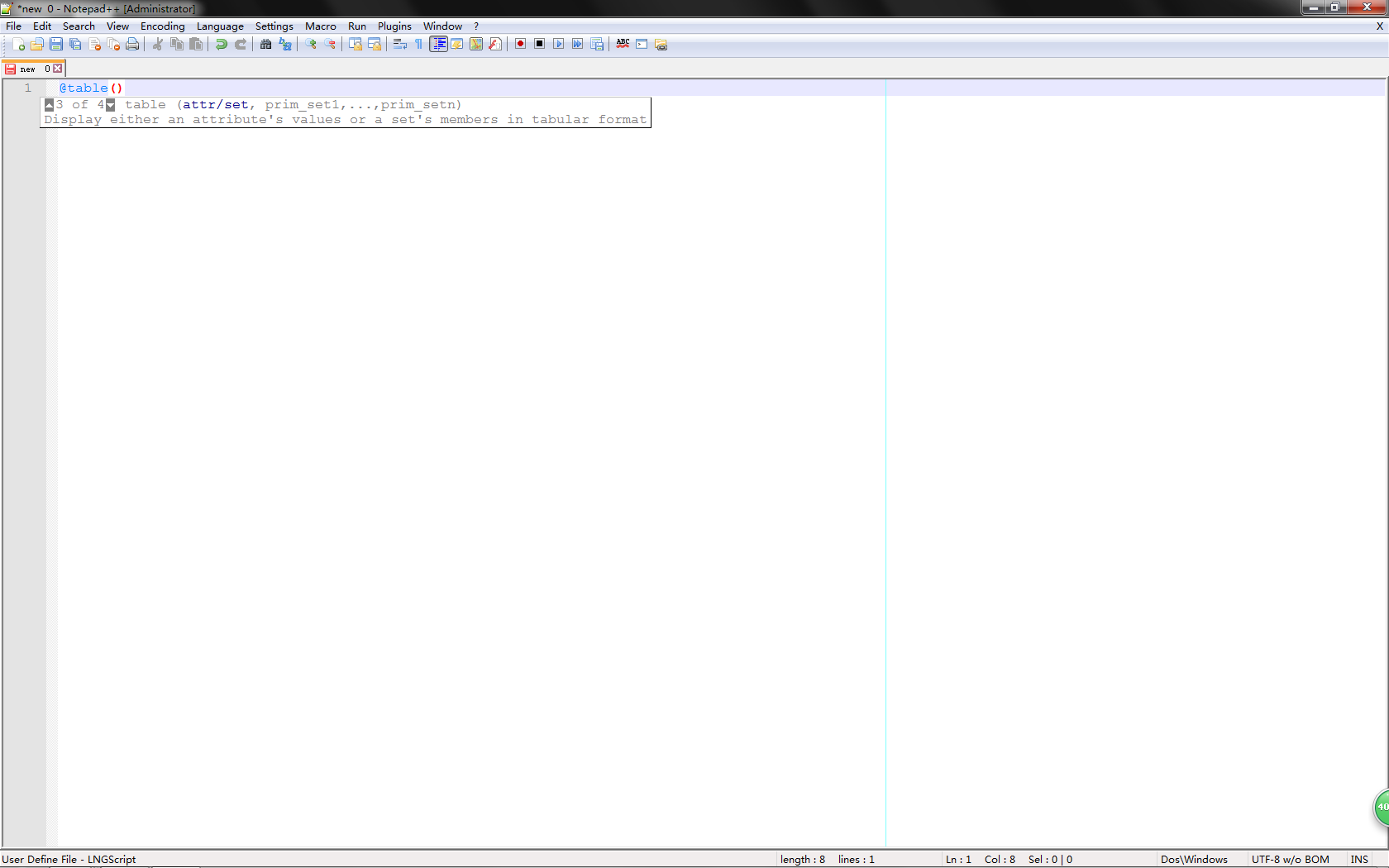The width and height of the screenshot is (1389, 868).
Task: Save the recorded macro icon
Action: (x=597, y=44)
